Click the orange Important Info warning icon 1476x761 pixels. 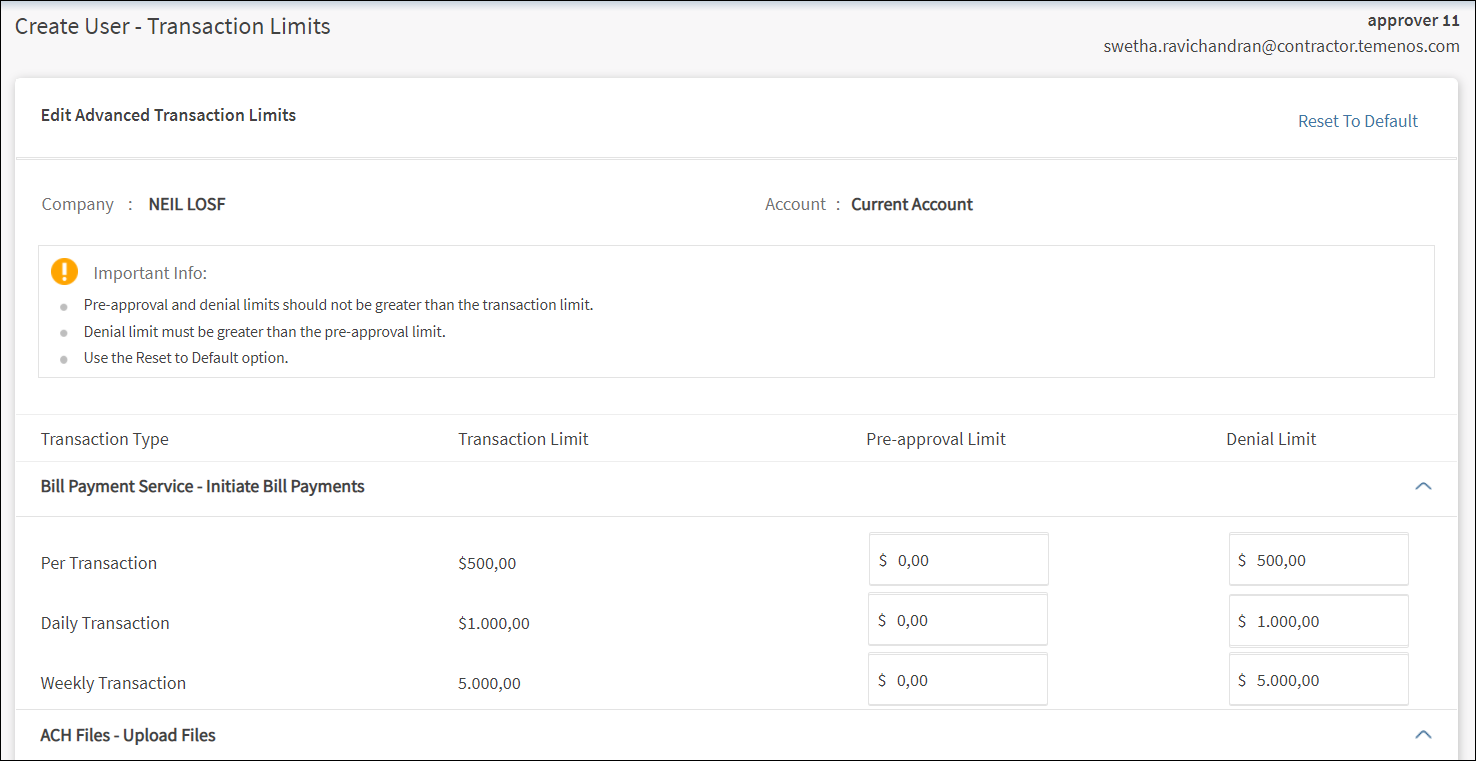point(64,271)
